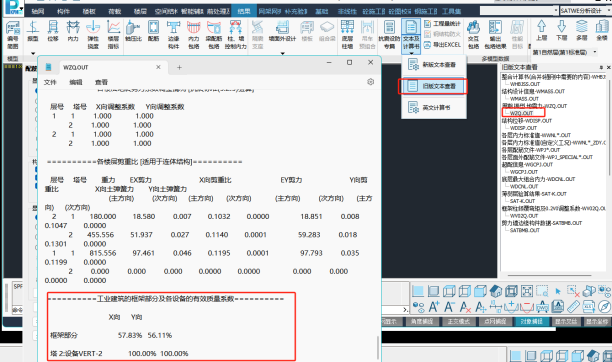Pin the 旧版文本查看 side panel
Image resolution: width=612 pixels, height=362 pixels.
601,67
